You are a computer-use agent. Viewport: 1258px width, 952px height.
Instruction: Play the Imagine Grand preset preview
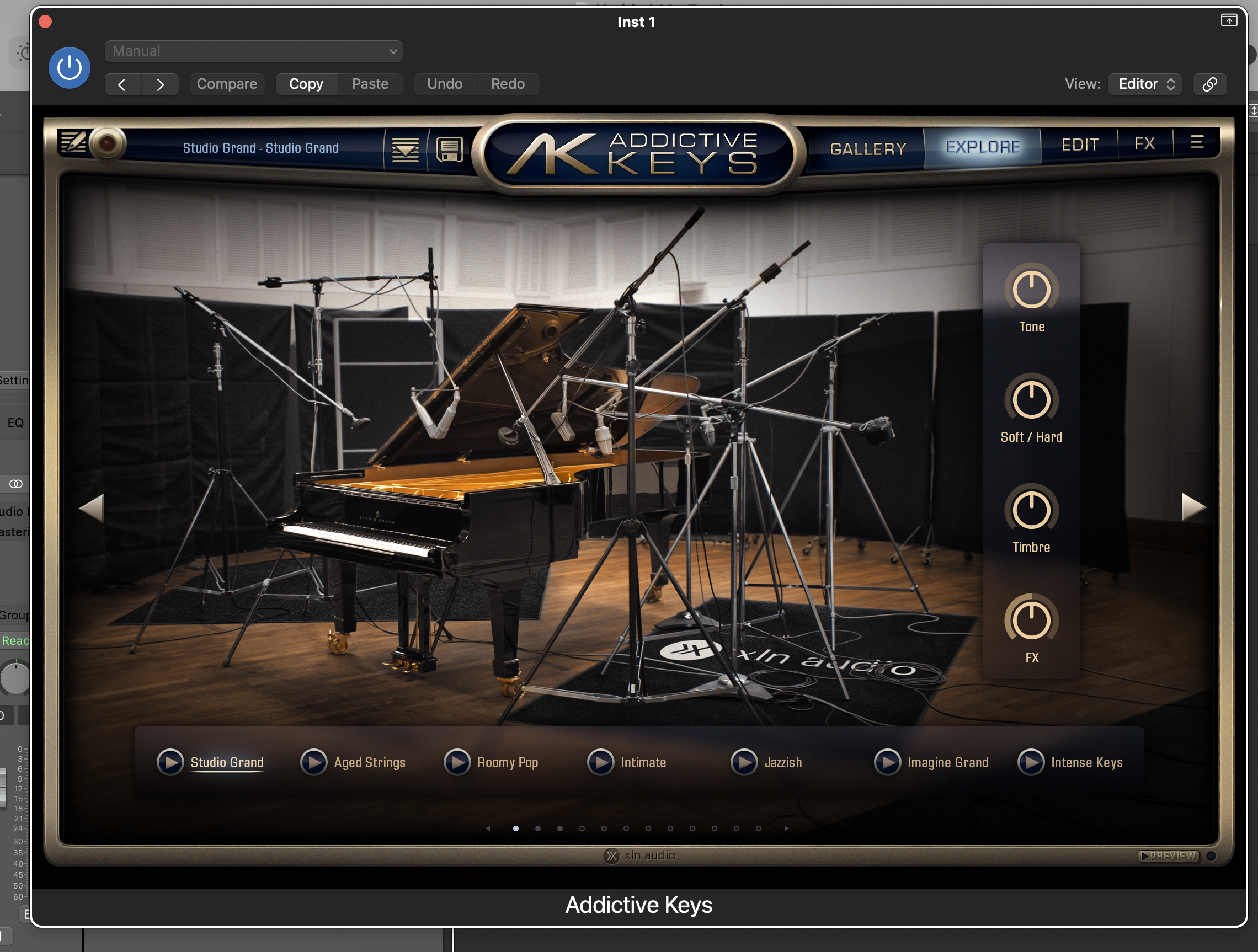click(x=887, y=762)
